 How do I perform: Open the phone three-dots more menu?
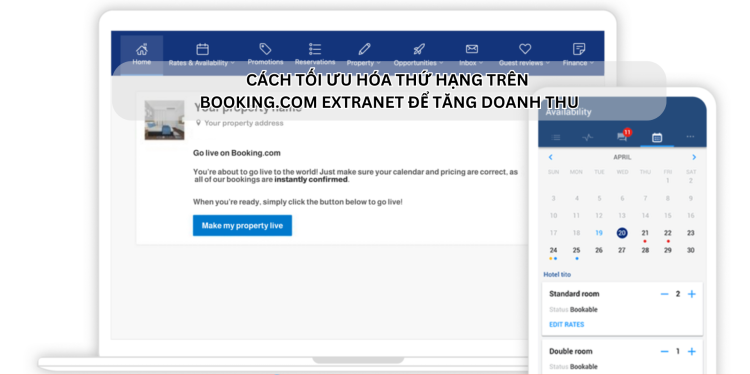coord(690,137)
